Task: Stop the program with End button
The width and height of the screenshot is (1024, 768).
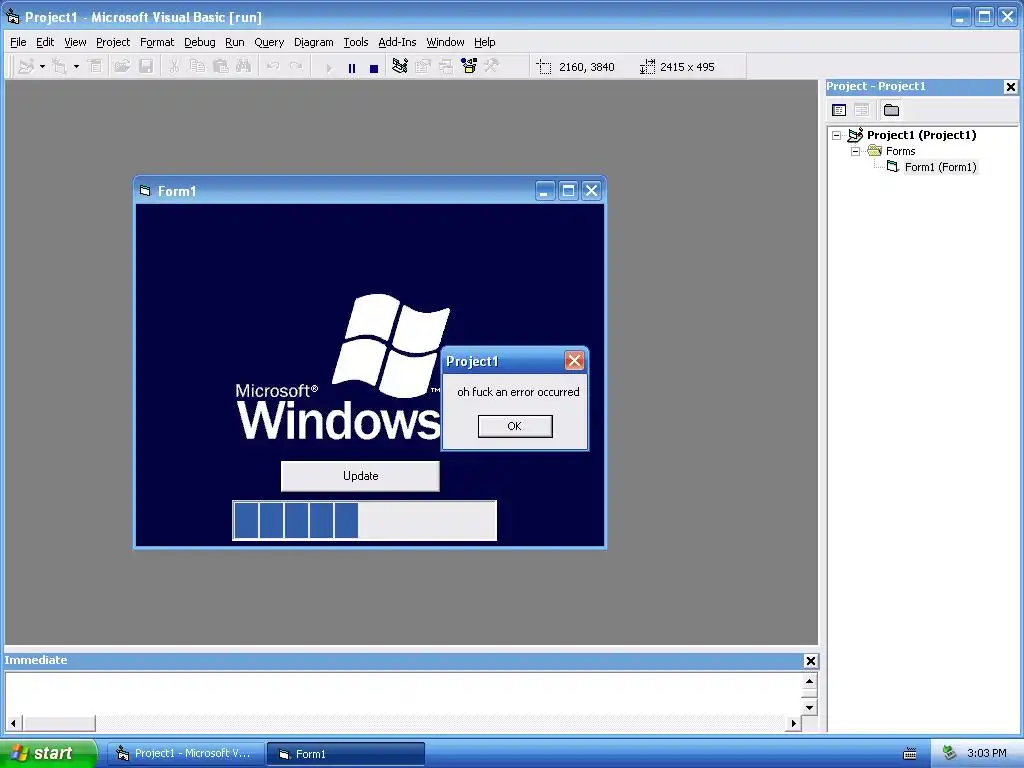Action: point(374,68)
